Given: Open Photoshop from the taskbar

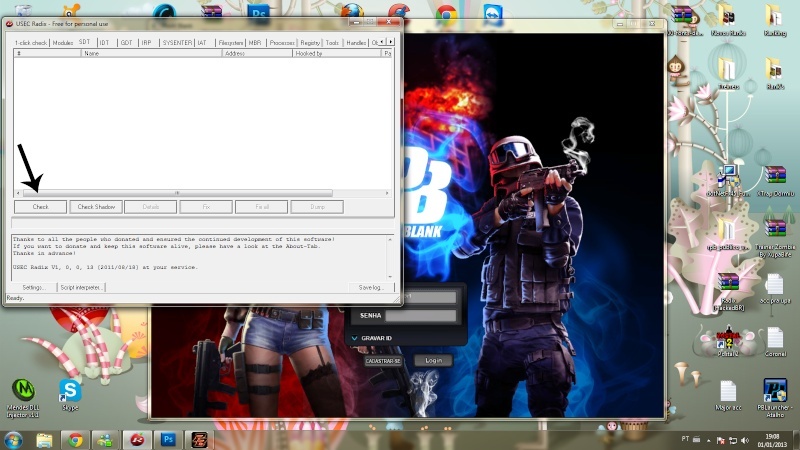Looking at the screenshot, I should 168,440.
